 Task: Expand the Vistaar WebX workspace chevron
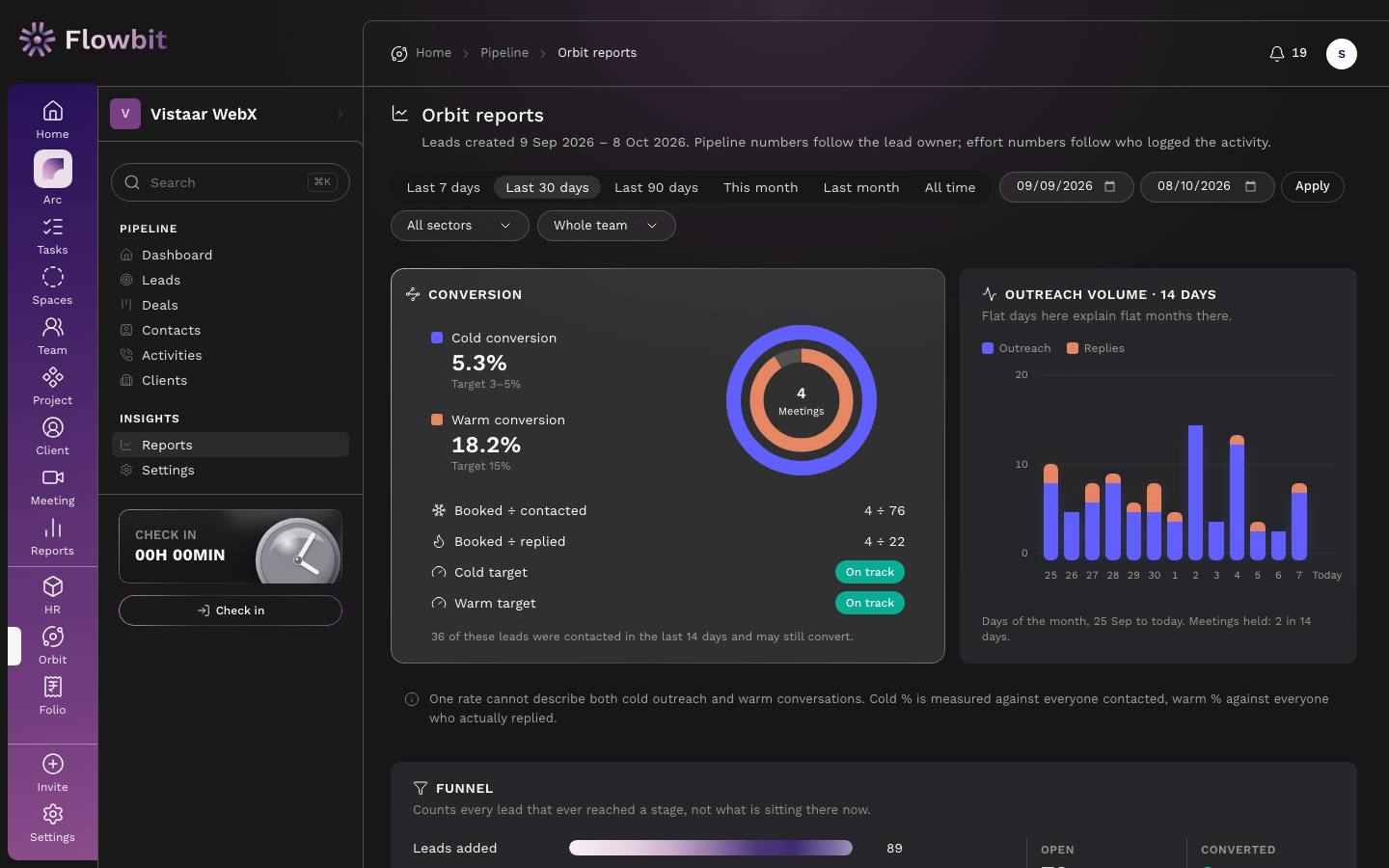click(340, 114)
